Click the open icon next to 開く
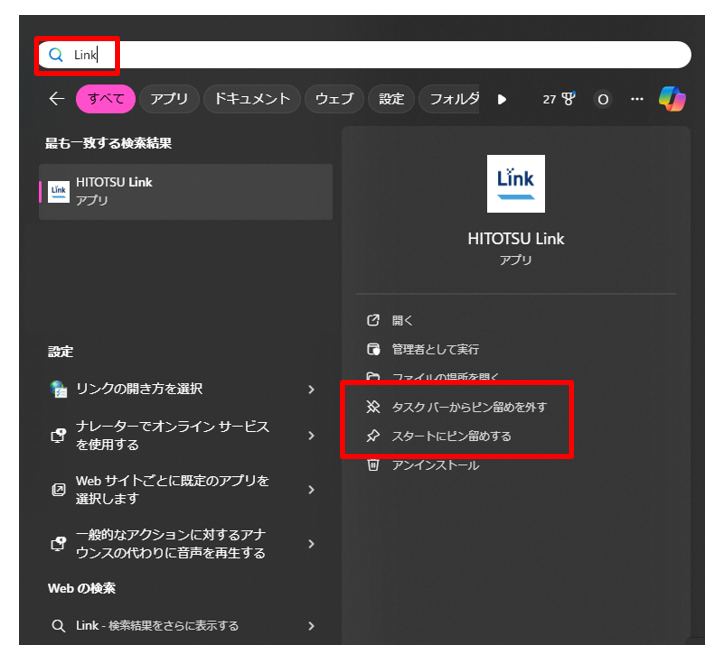The image size is (727, 663). (x=373, y=320)
